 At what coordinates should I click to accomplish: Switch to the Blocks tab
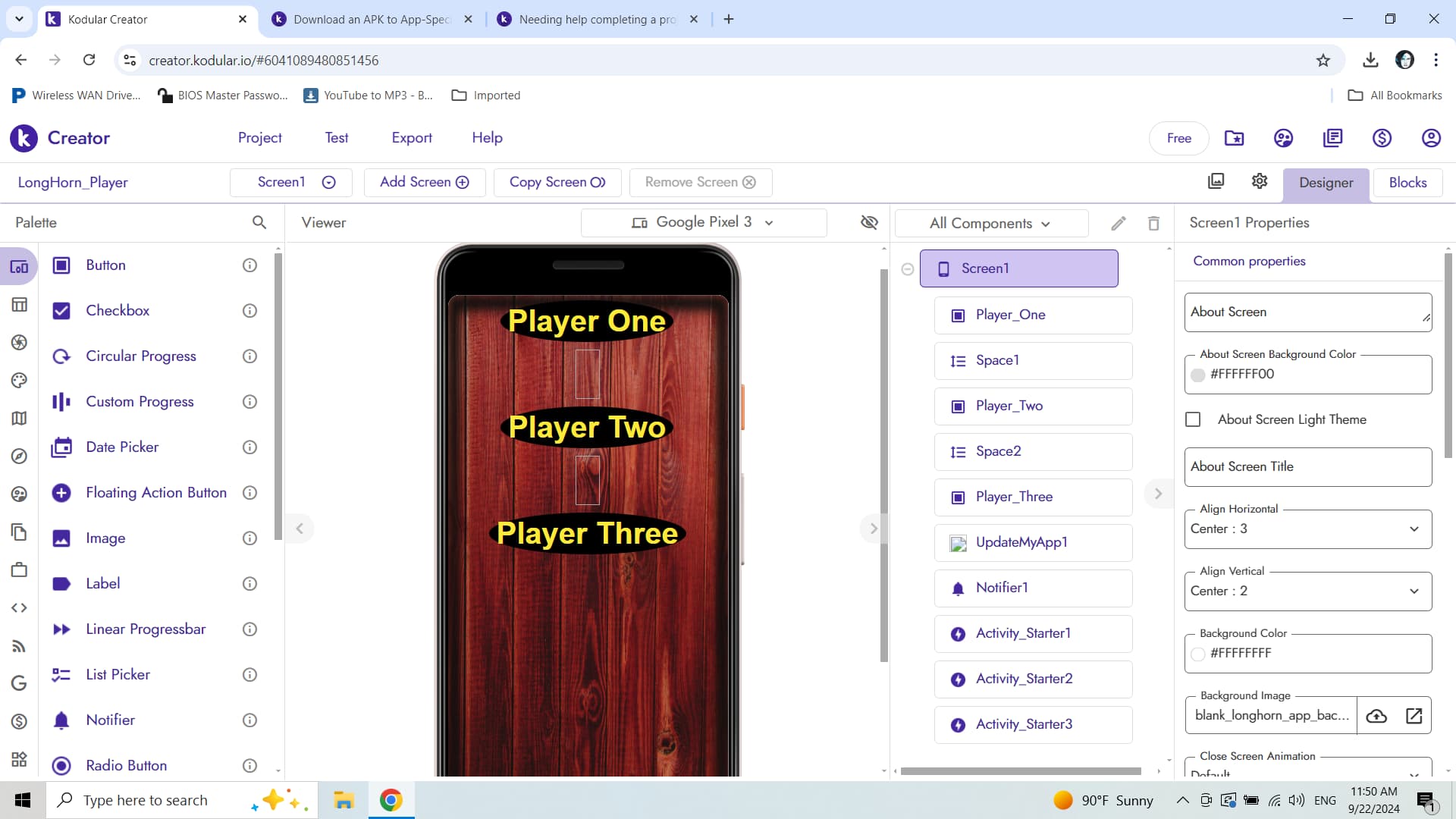pos(1407,182)
